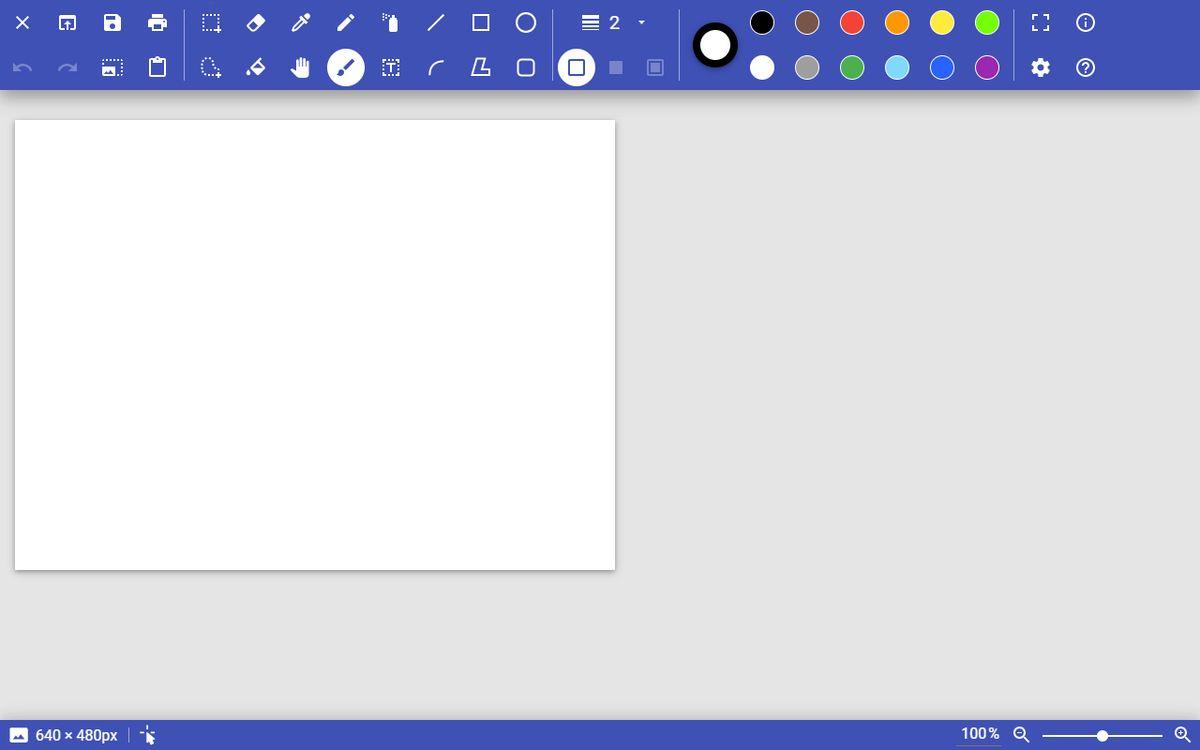Select the Pencil tool
The image size is (1200, 750).
click(346, 23)
